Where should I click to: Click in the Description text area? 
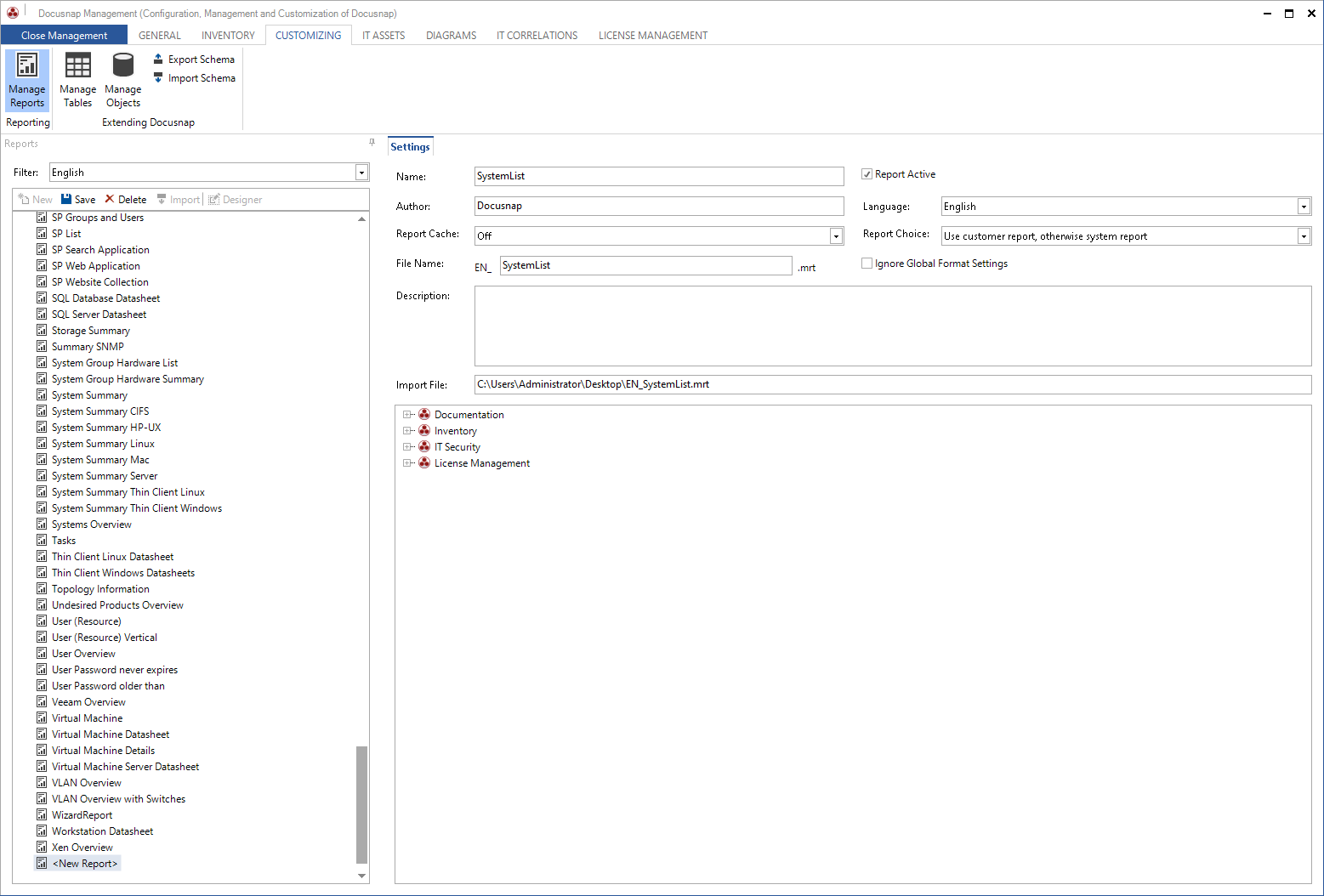pyautogui.click(x=893, y=326)
